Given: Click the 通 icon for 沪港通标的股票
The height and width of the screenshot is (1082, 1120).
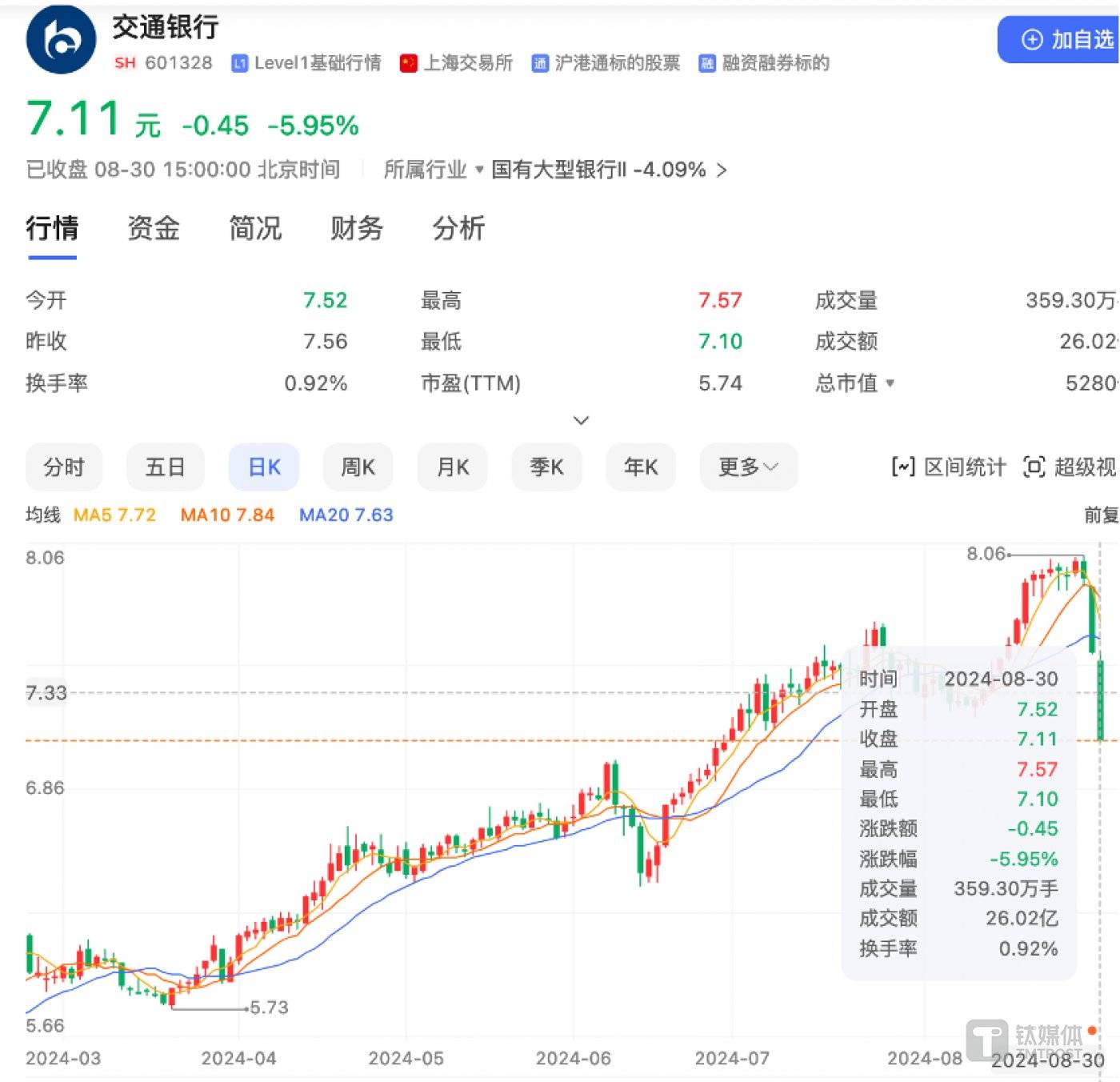Looking at the screenshot, I should [x=540, y=63].
